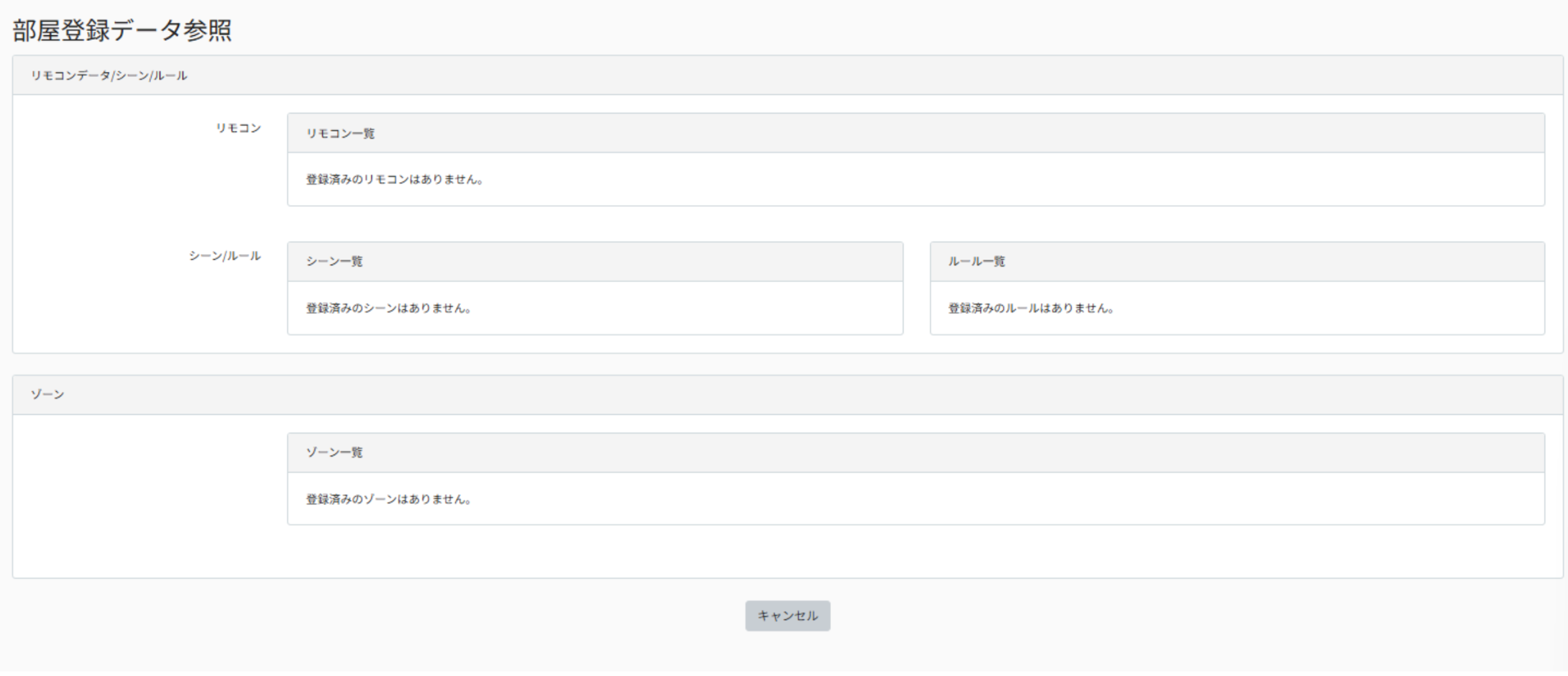Click the ゾーン section header
The height and width of the screenshot is (676, 1568).
coord(787,395)
